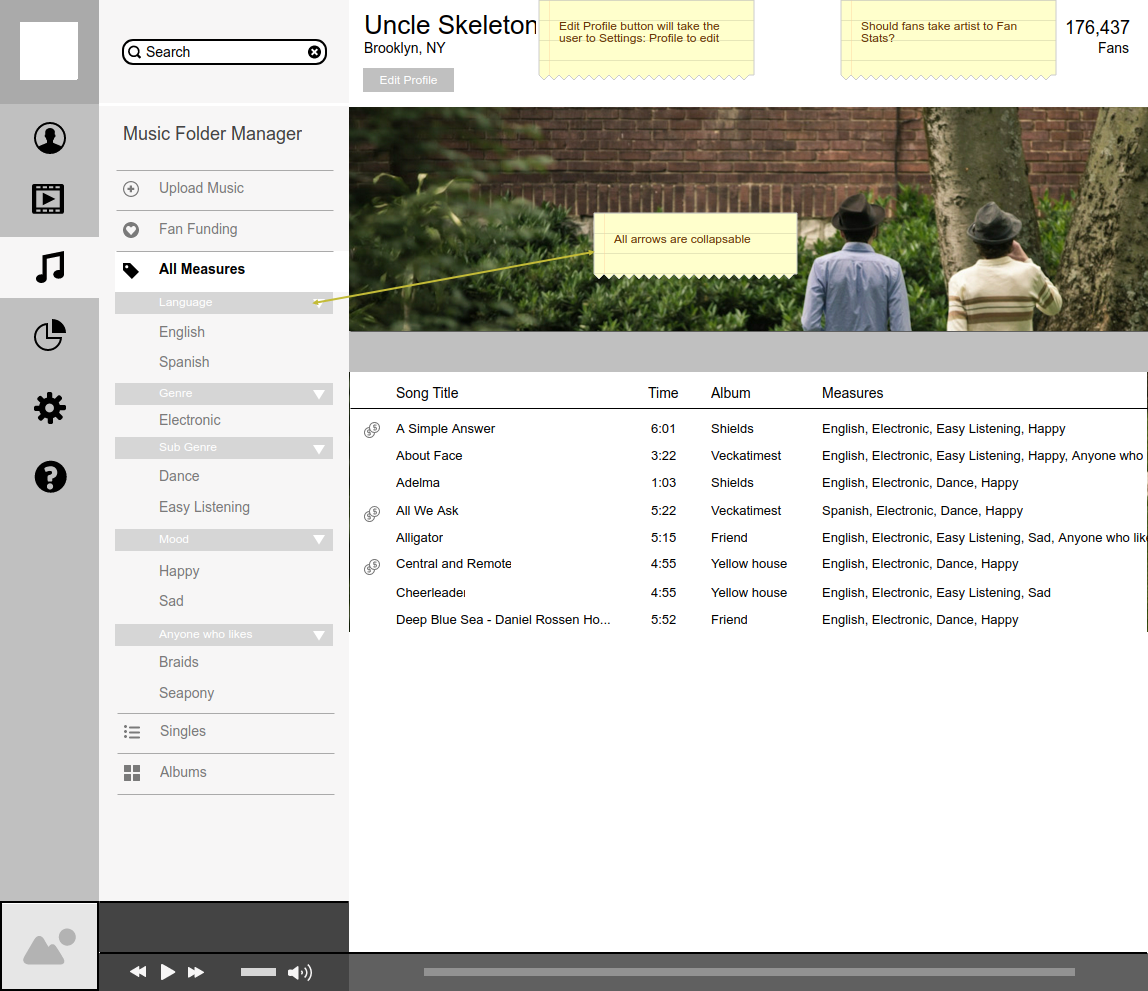
Task: Rewind with the player's previous button
Action: (138, 972)
